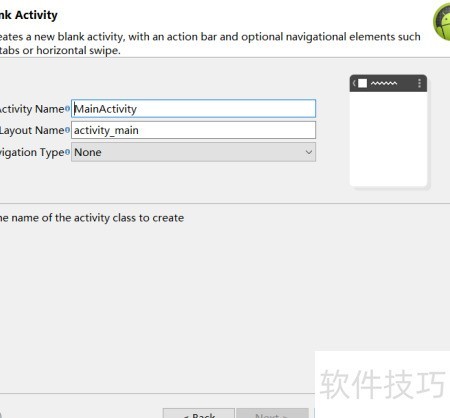Click the overflow dots in the preview action bar

[x=419, y=83]
